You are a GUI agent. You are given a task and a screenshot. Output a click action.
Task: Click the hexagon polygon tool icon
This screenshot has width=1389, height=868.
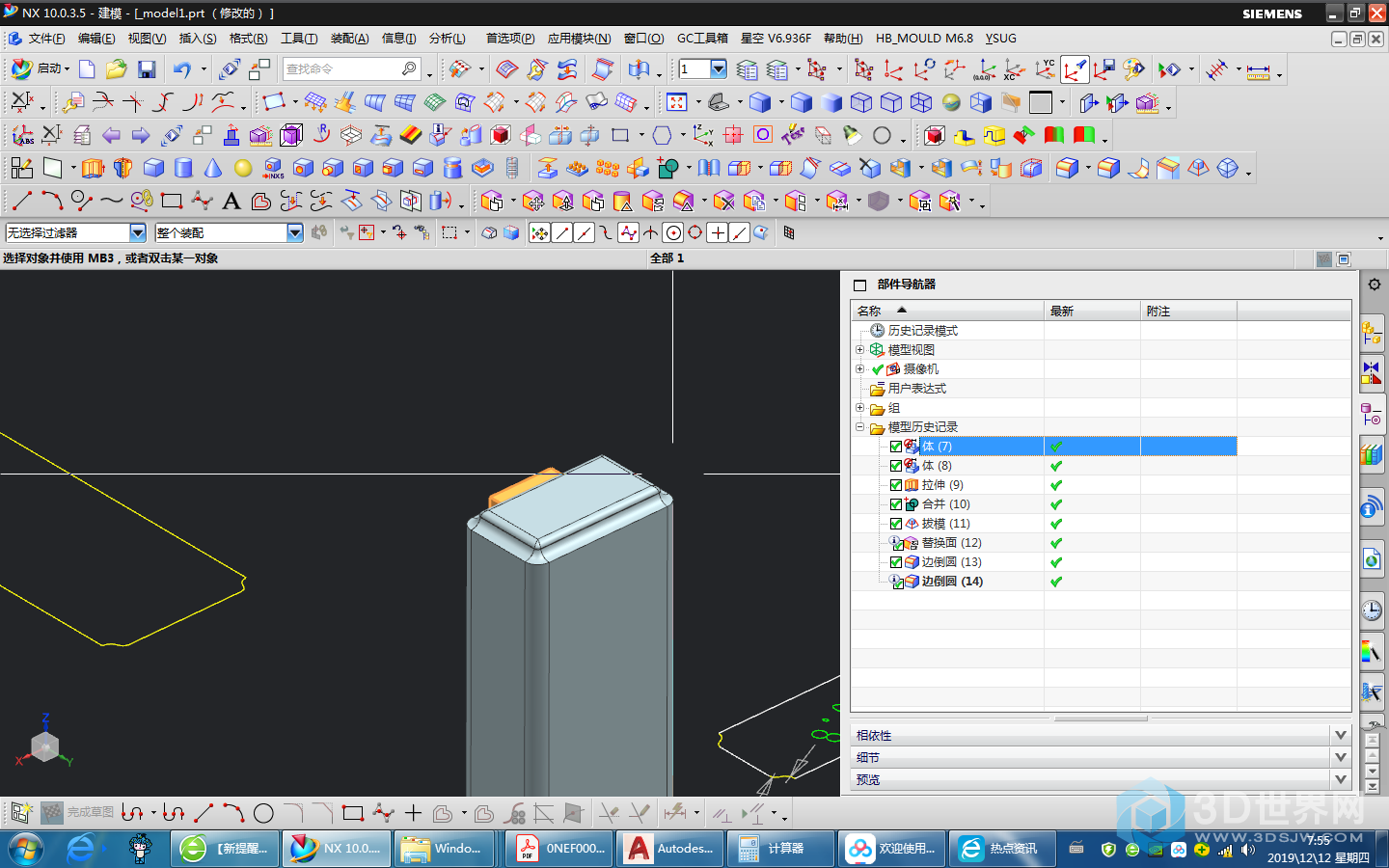coord(662,135)
